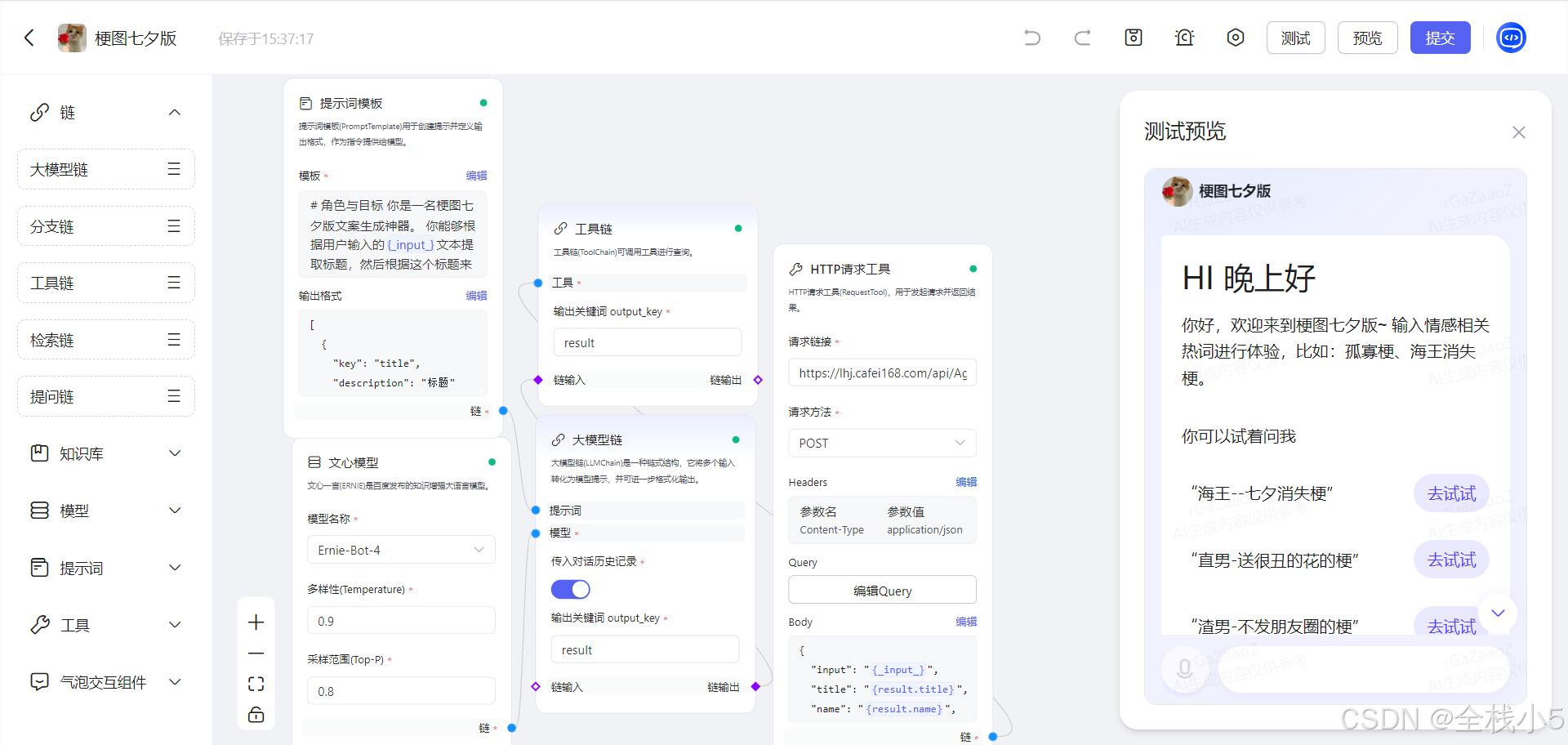
Task: Open the POST request method dropdown
Action: pos(881,443)
